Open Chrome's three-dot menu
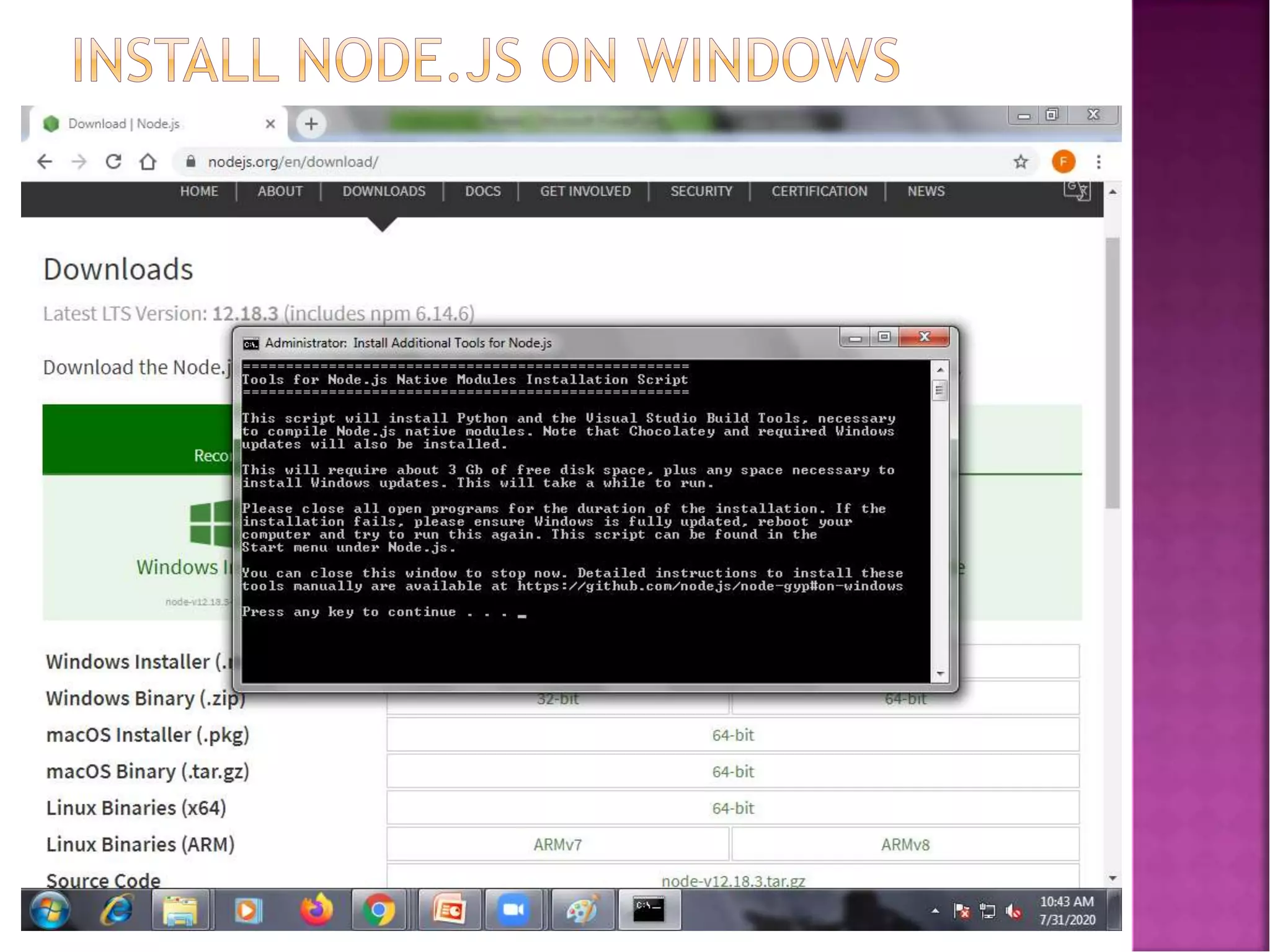This screenshot has width=1270, height=952. (1098, 162)
